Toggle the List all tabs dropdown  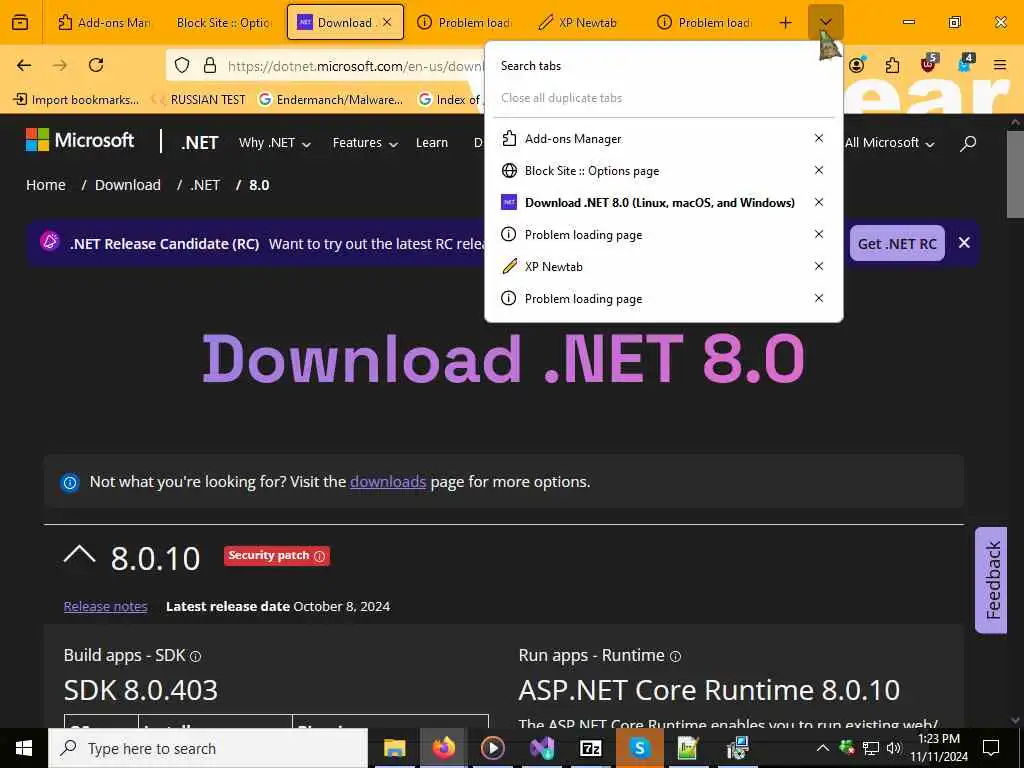825,23
